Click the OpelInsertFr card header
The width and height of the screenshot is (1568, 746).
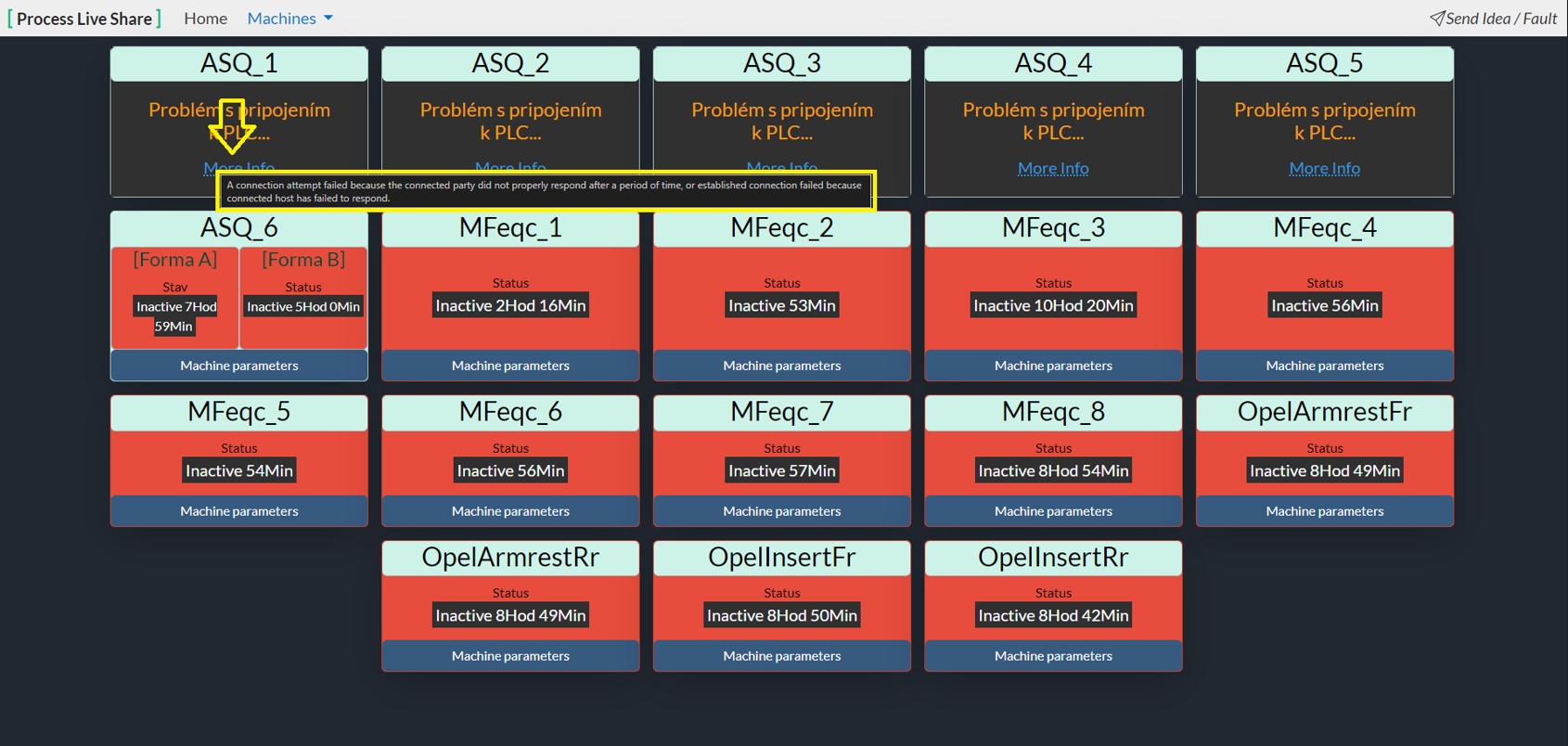point(782,558)
